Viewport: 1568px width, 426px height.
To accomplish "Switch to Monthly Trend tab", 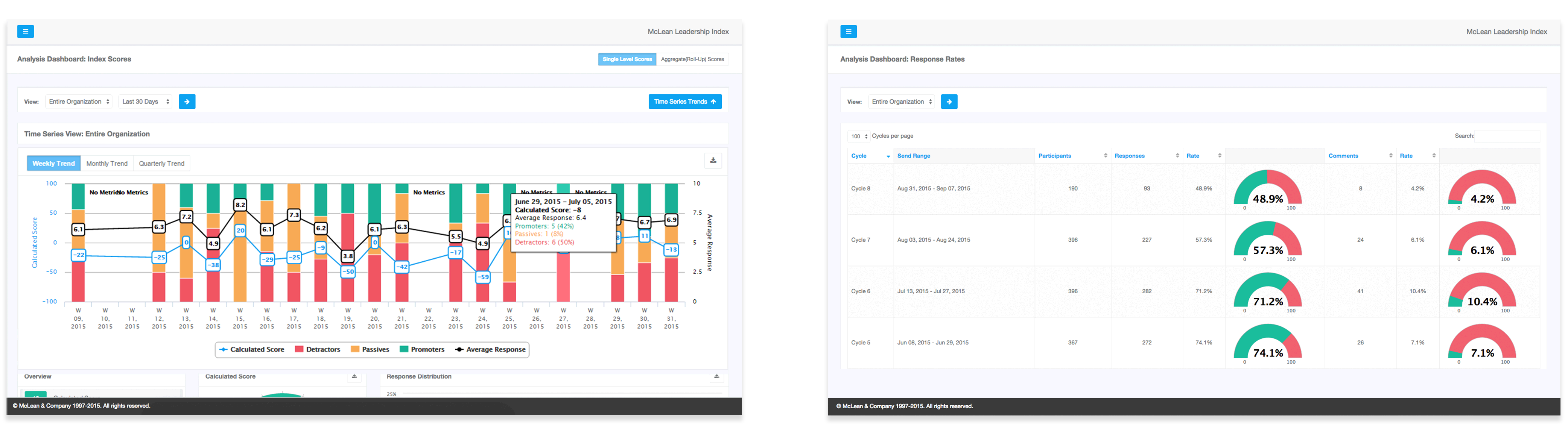I will tap(106, 164).
